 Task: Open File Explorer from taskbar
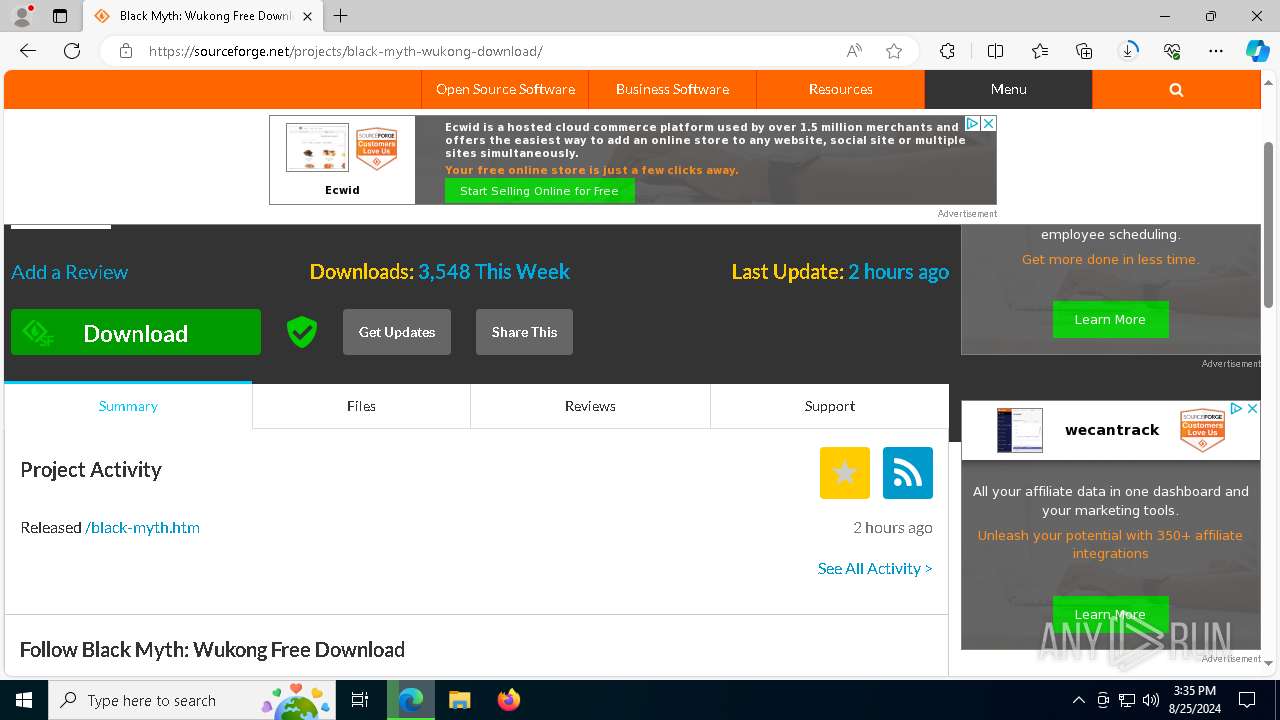point(459,700)
